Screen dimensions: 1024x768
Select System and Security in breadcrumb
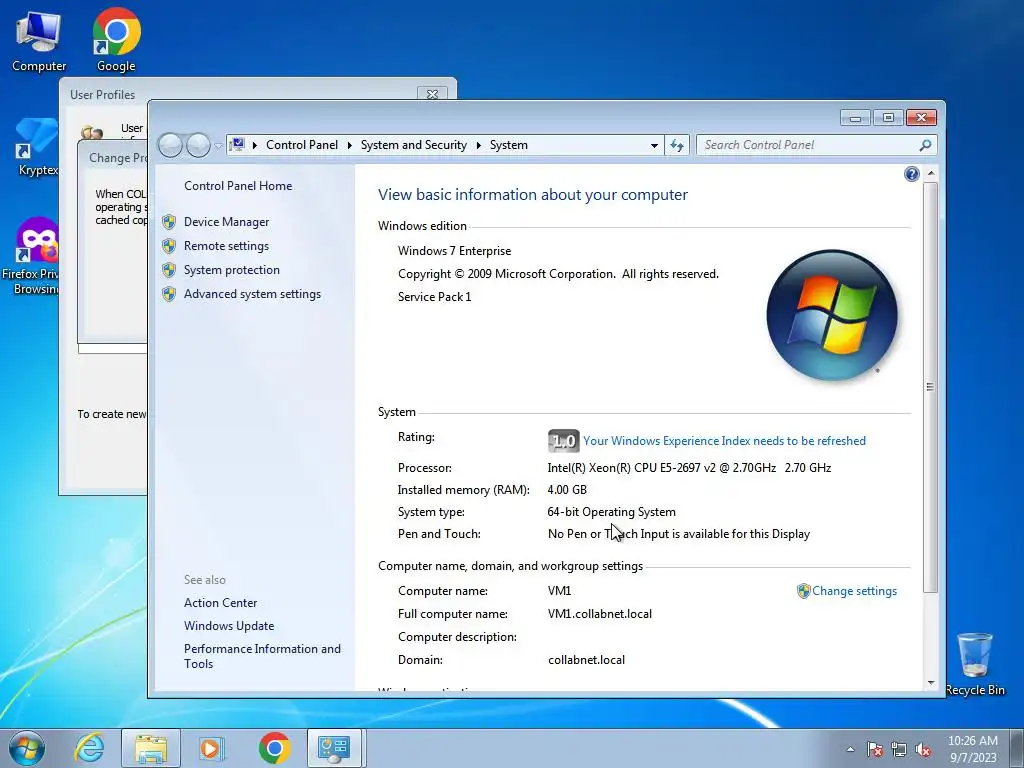pos(413,145)
